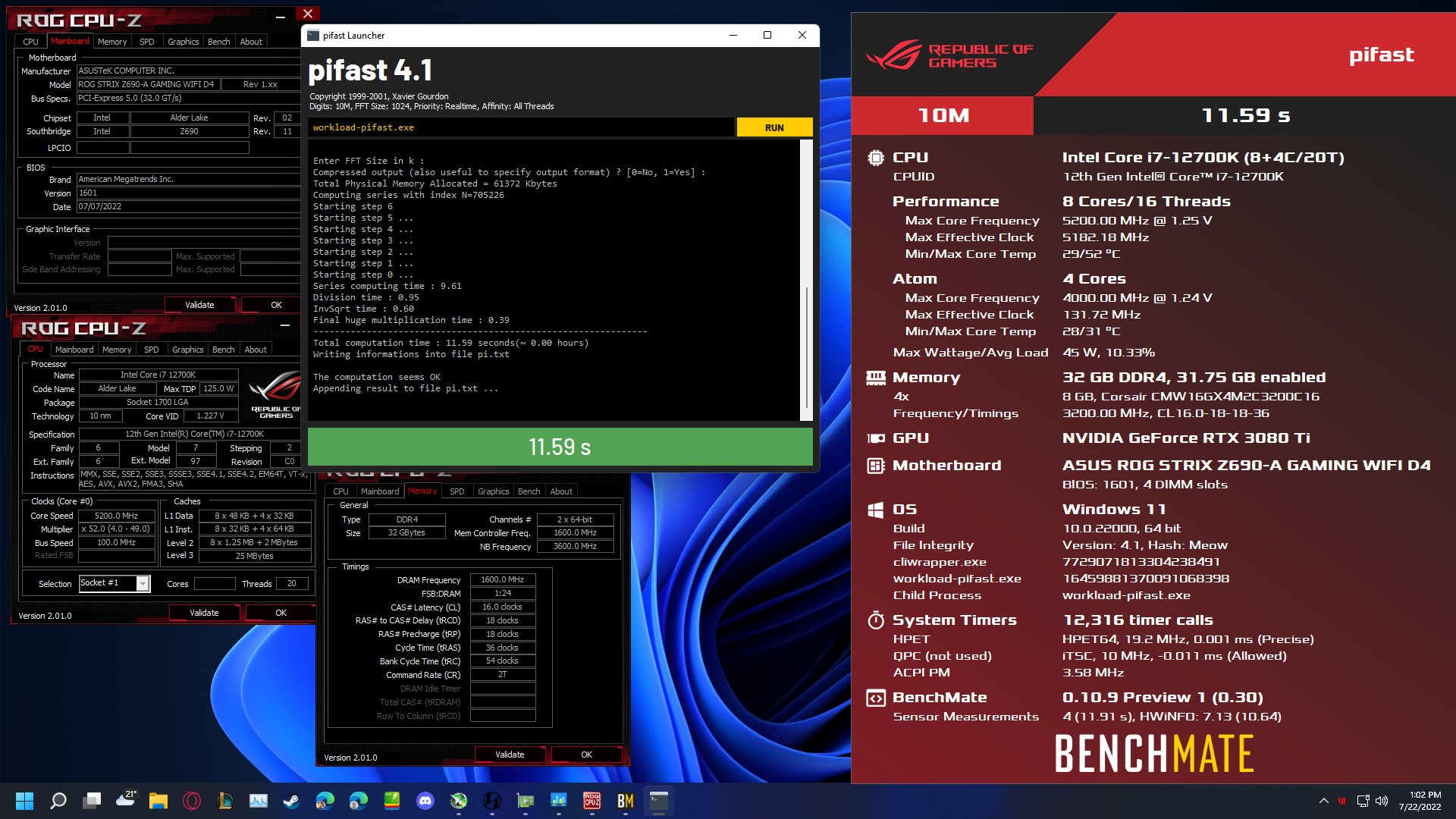Open SPD tab in the CPU window
The width and height of the screenshot is (1456, 819).
152,350
